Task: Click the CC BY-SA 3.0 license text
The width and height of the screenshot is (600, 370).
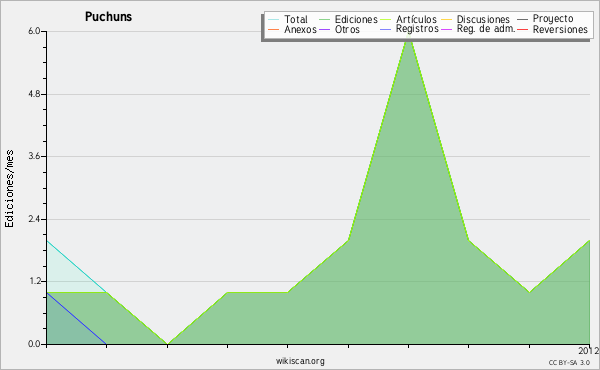Action: (569, 363)
